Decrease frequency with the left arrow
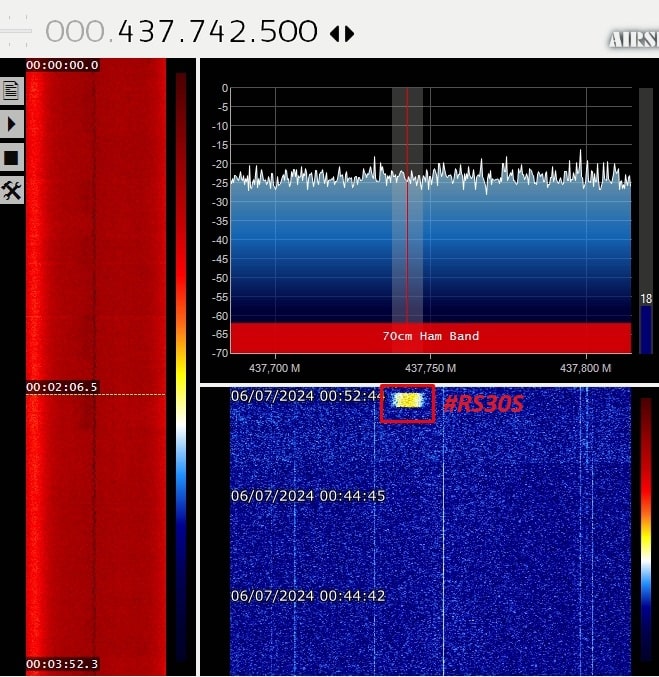 point(334,34)
